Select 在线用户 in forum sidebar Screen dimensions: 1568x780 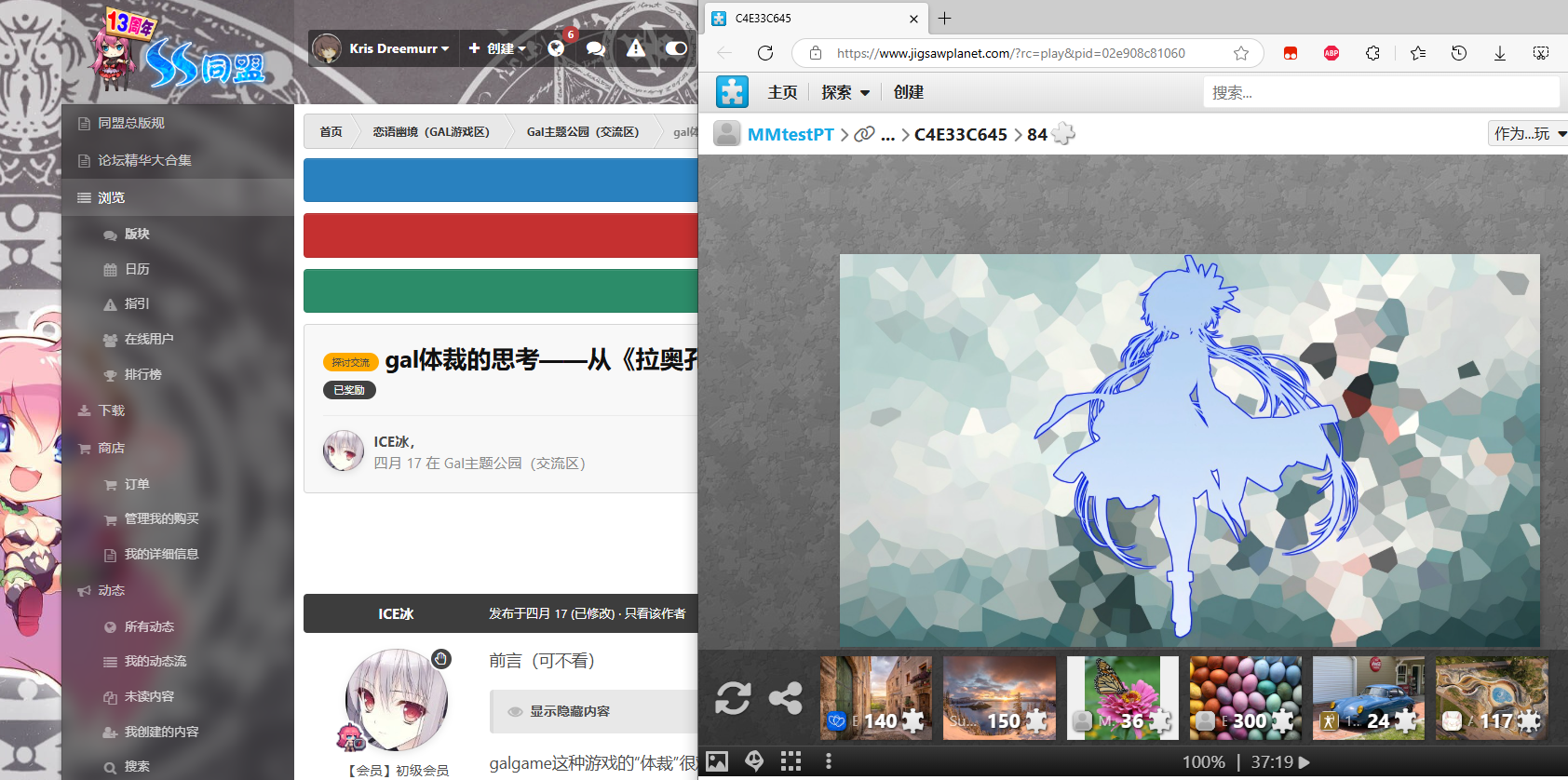coord(149,339)
